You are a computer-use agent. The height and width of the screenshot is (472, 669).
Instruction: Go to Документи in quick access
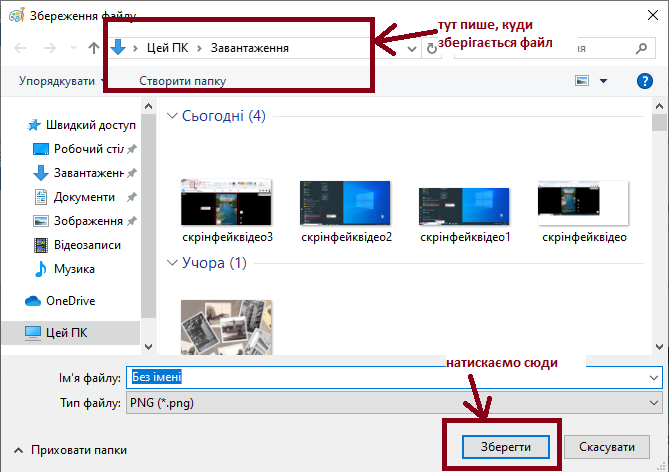[84, 197]
